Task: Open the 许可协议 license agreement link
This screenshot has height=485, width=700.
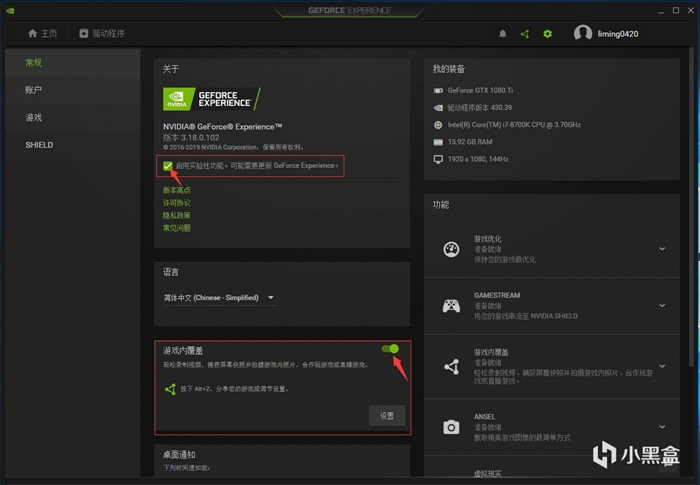Action: point(177,203)
